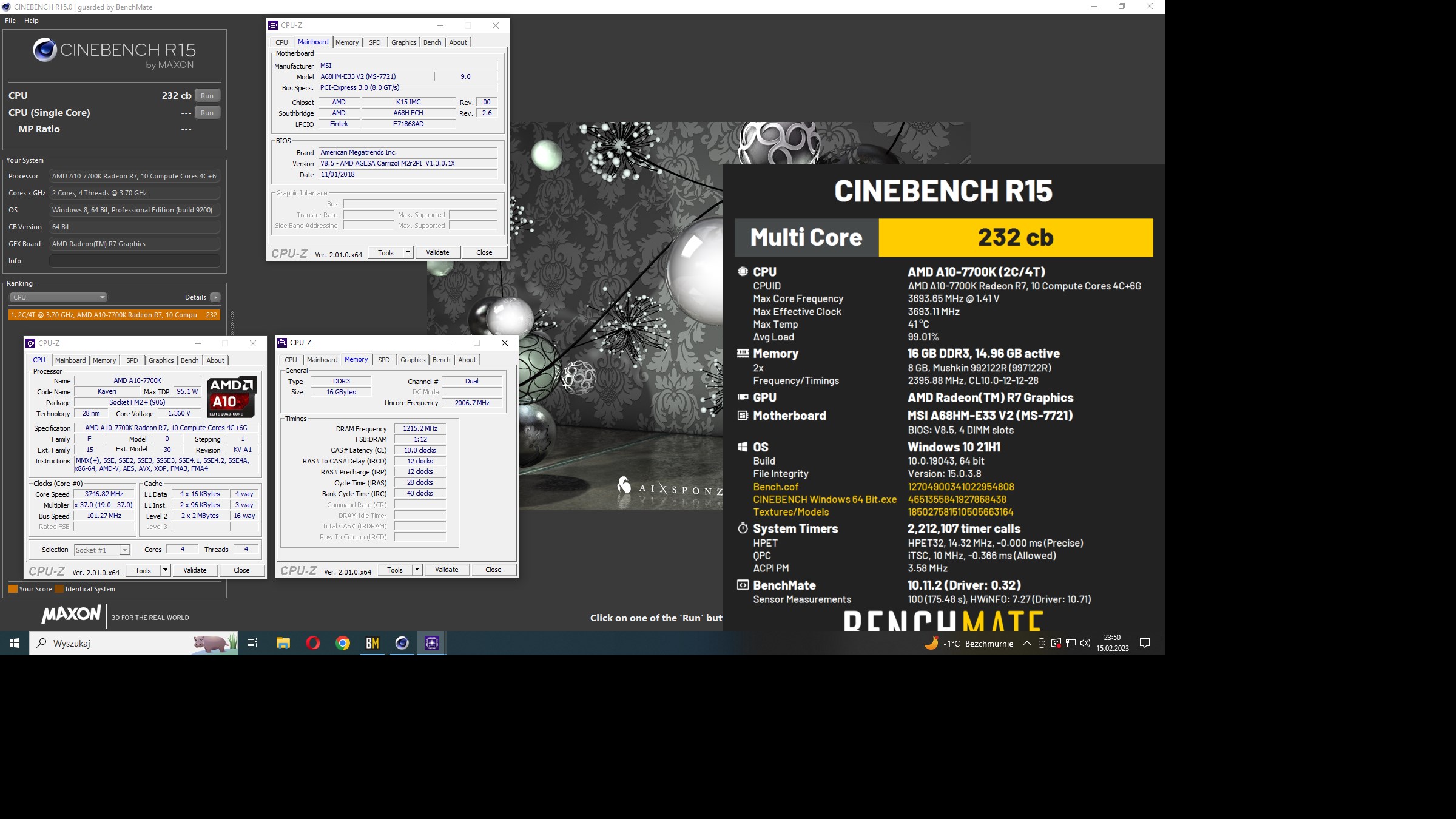Open About tab in the CPU-Z Memory window
Image resolution: width=1456 pixels, height=819 pixels.
[x=467, y=360]
